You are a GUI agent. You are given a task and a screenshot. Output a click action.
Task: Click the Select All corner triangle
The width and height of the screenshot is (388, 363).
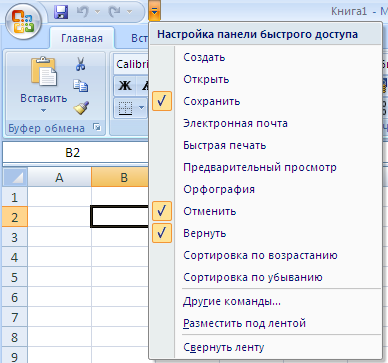pos(15,177)
